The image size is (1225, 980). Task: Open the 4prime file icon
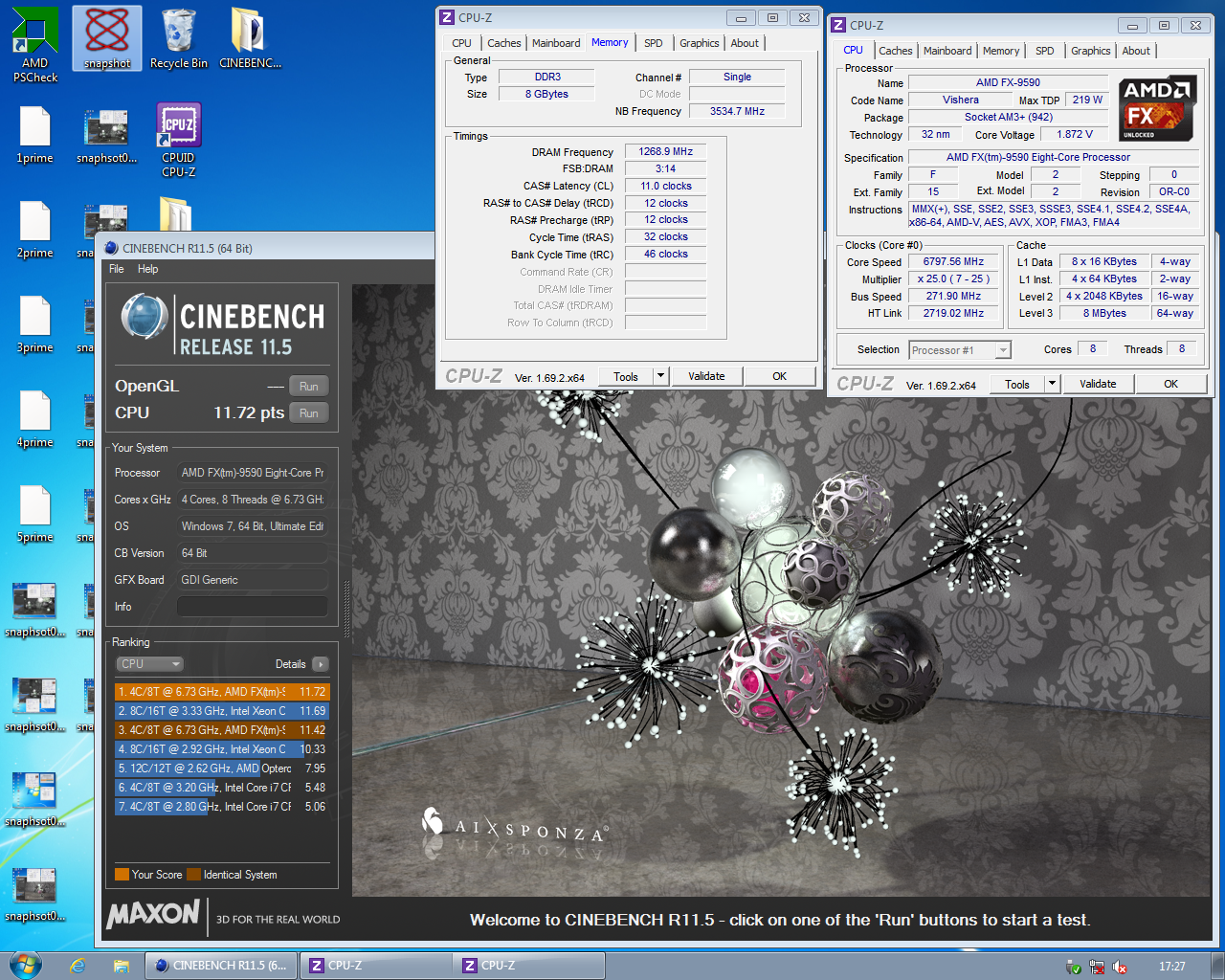(x=35, y=419)
